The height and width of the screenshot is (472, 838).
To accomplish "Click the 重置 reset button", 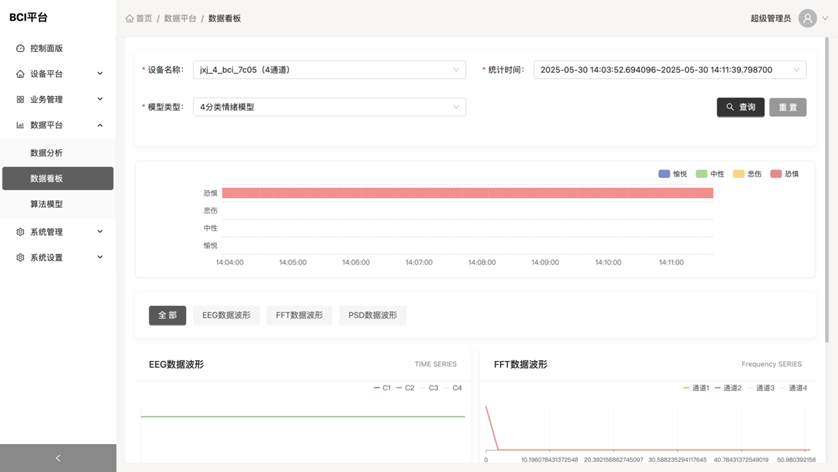I will [787, 107].
